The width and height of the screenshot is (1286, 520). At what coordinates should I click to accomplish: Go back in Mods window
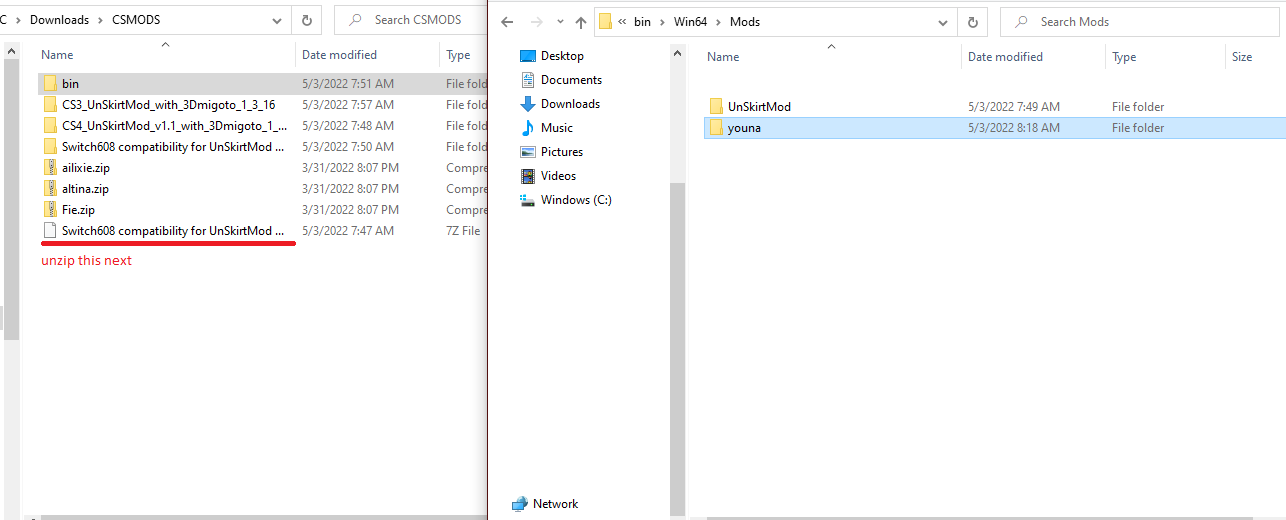507,22
